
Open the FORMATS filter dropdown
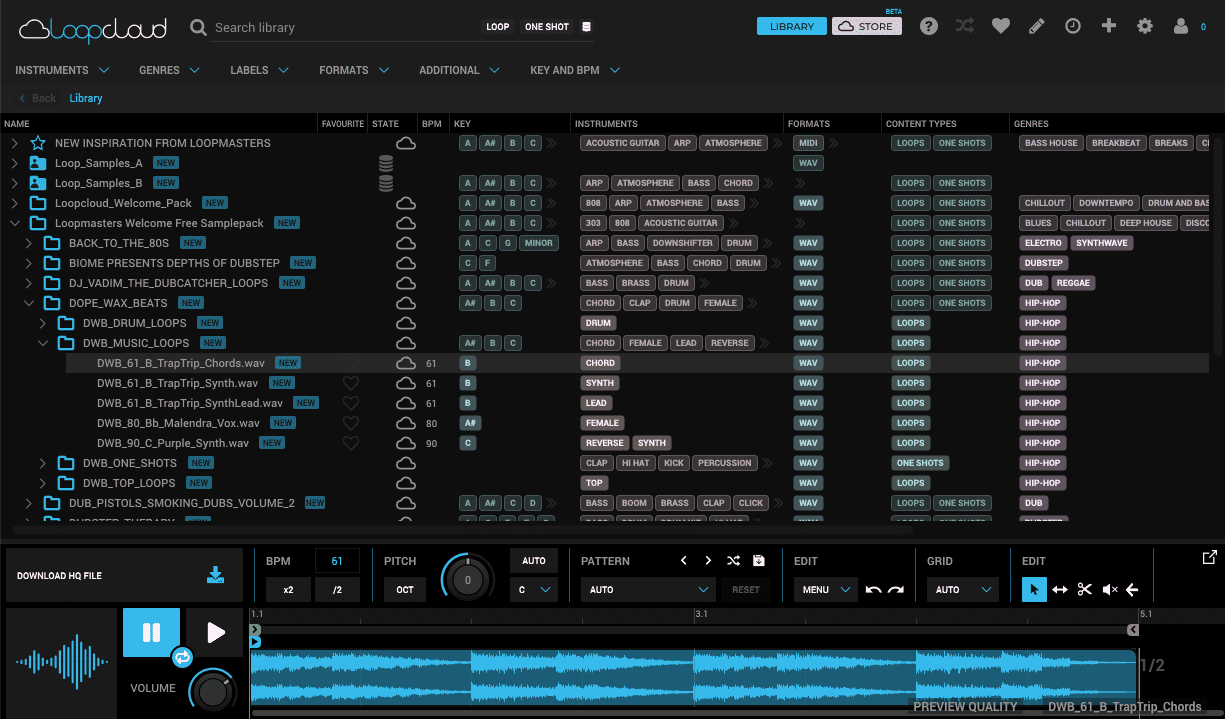click(x=353, y=70)
